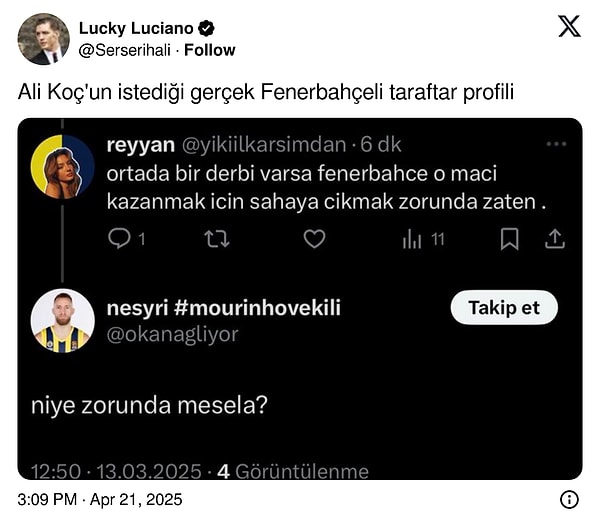
Task: Click the verified badge next to Lucky Luciano
Action: pyautogui.click(x=206, y=28)
